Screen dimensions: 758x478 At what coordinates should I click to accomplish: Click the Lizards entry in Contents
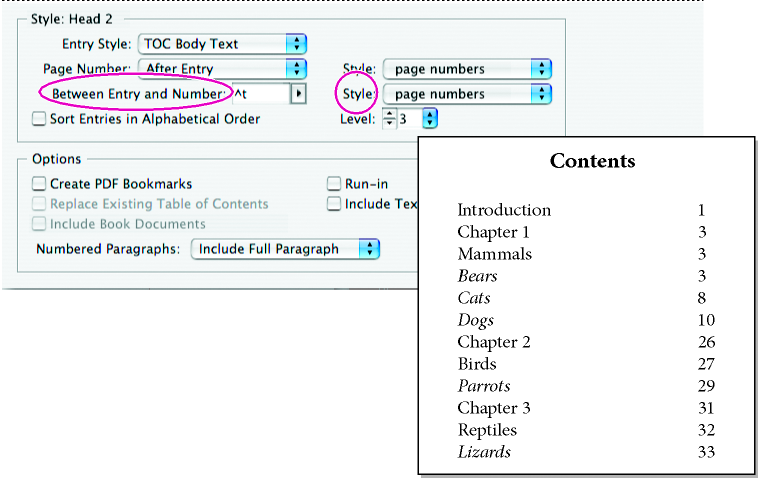[x=484, y=452]
